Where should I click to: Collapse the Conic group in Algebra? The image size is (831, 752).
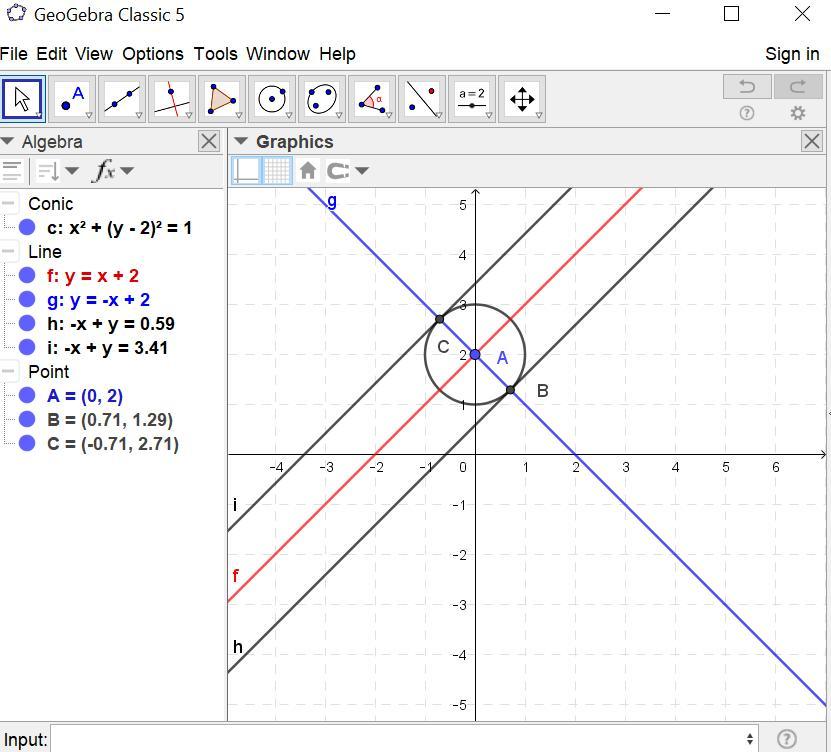pos(8,204)
